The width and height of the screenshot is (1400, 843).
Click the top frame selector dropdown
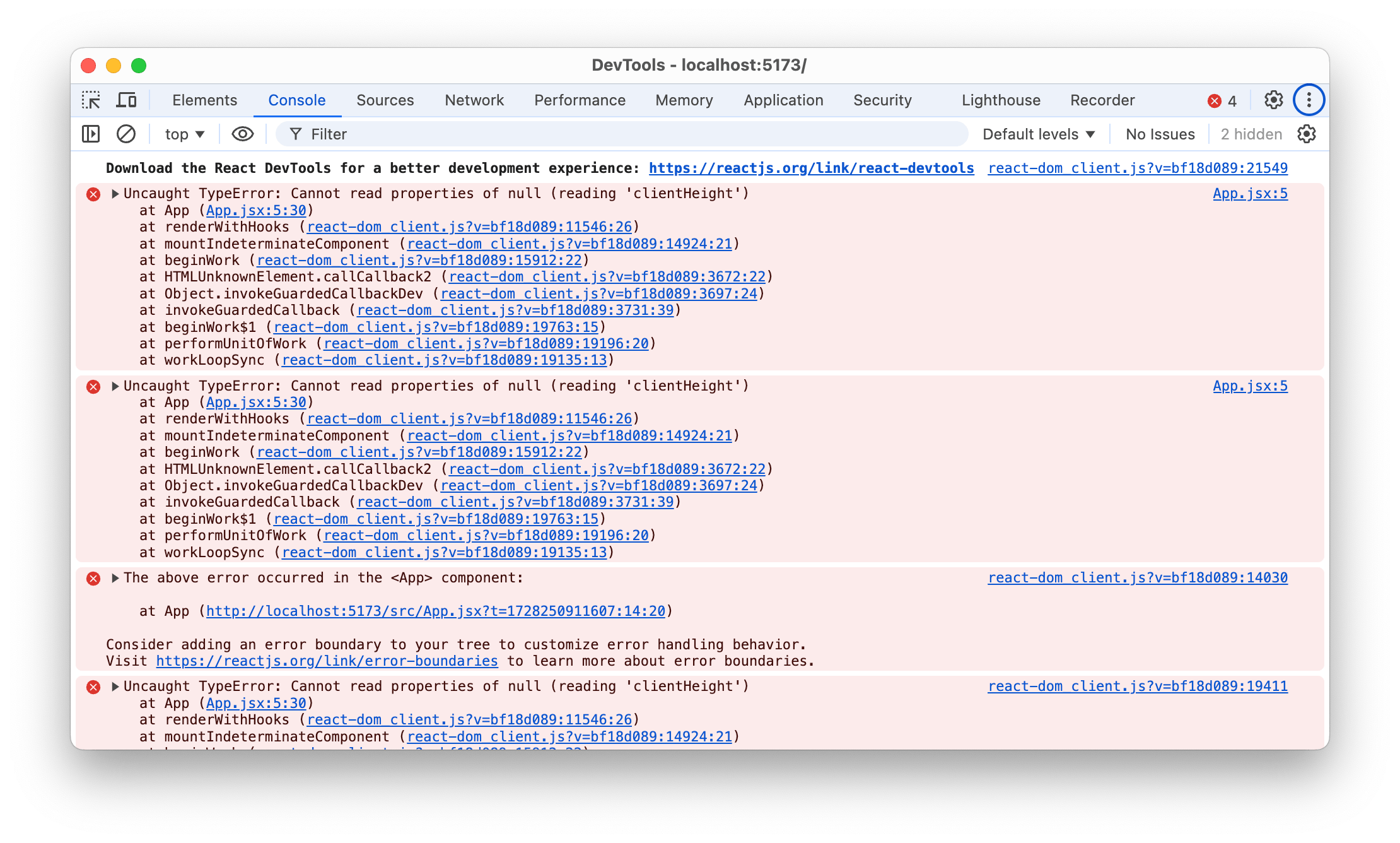pos(184,133)
